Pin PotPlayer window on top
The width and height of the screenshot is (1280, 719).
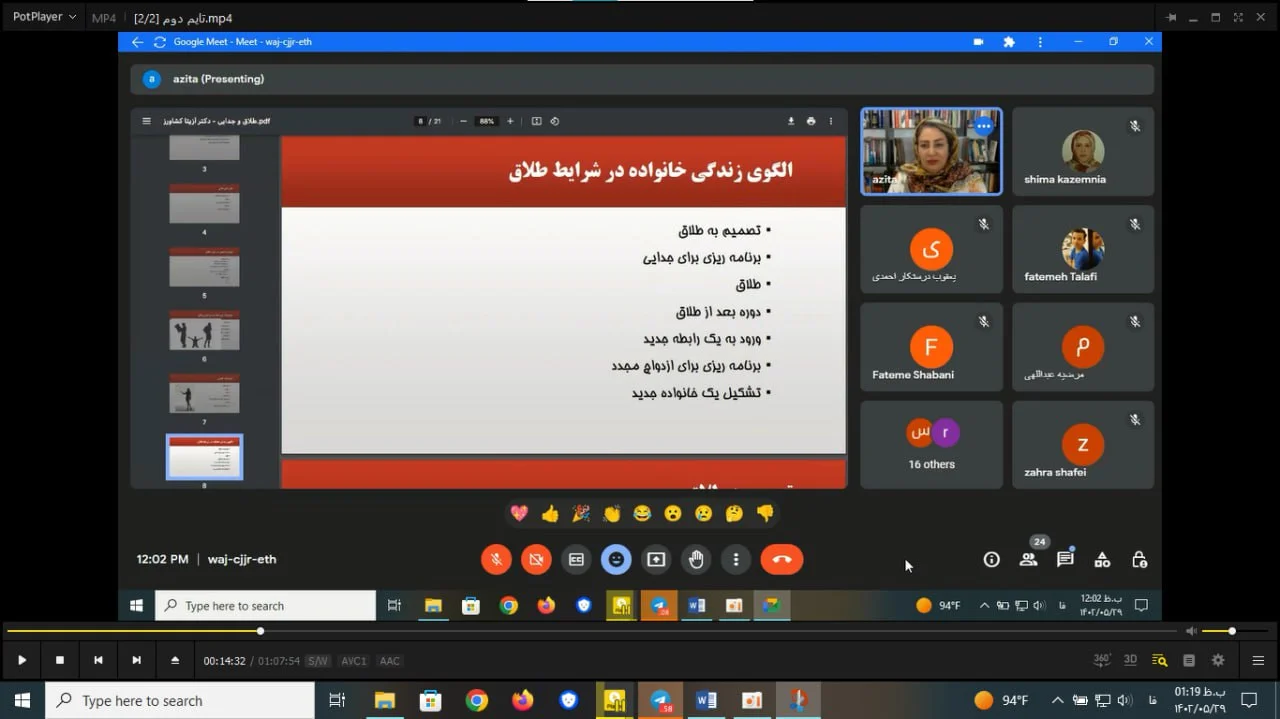[1170, 17]
